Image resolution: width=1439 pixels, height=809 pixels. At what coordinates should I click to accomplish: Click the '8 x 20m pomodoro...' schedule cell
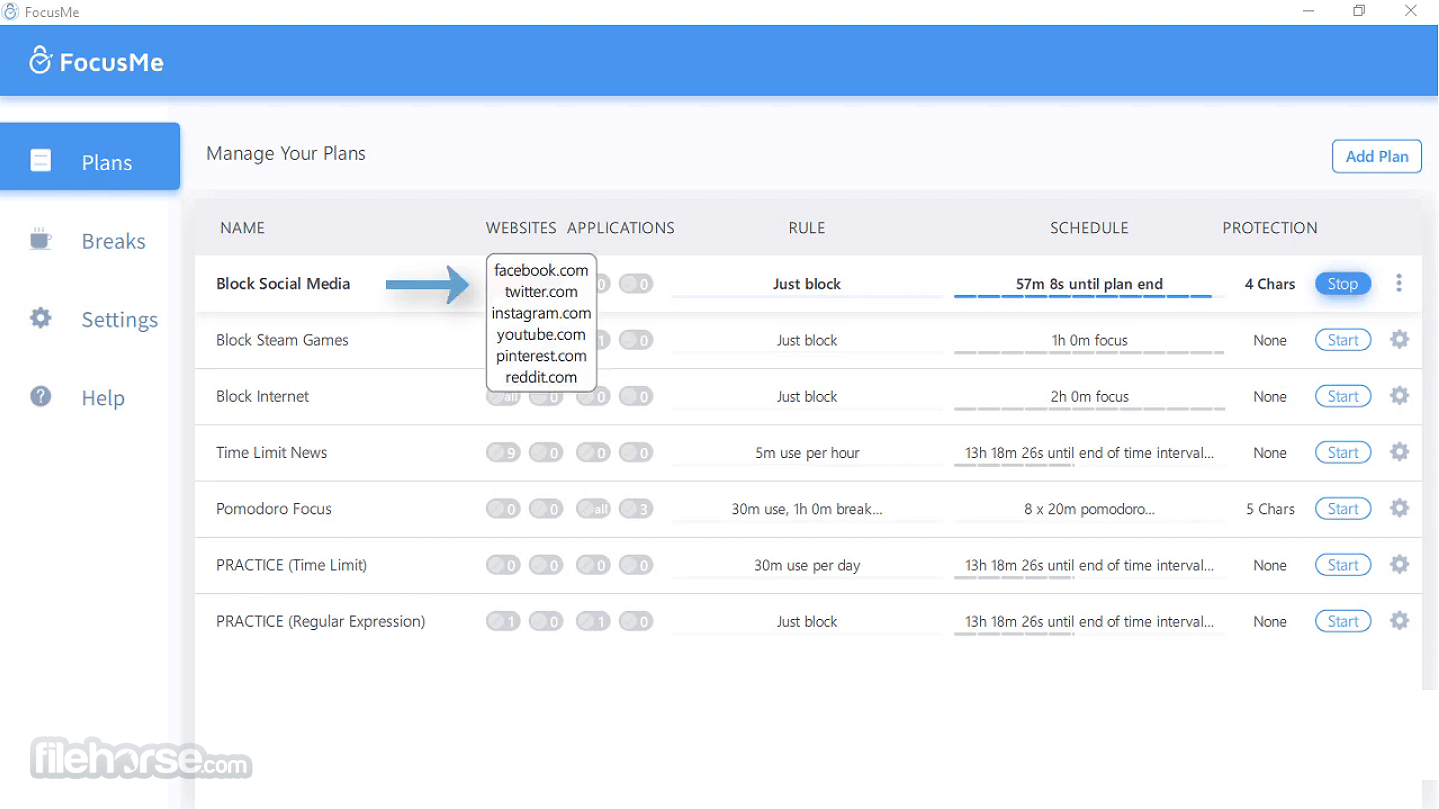[1089, 509]
